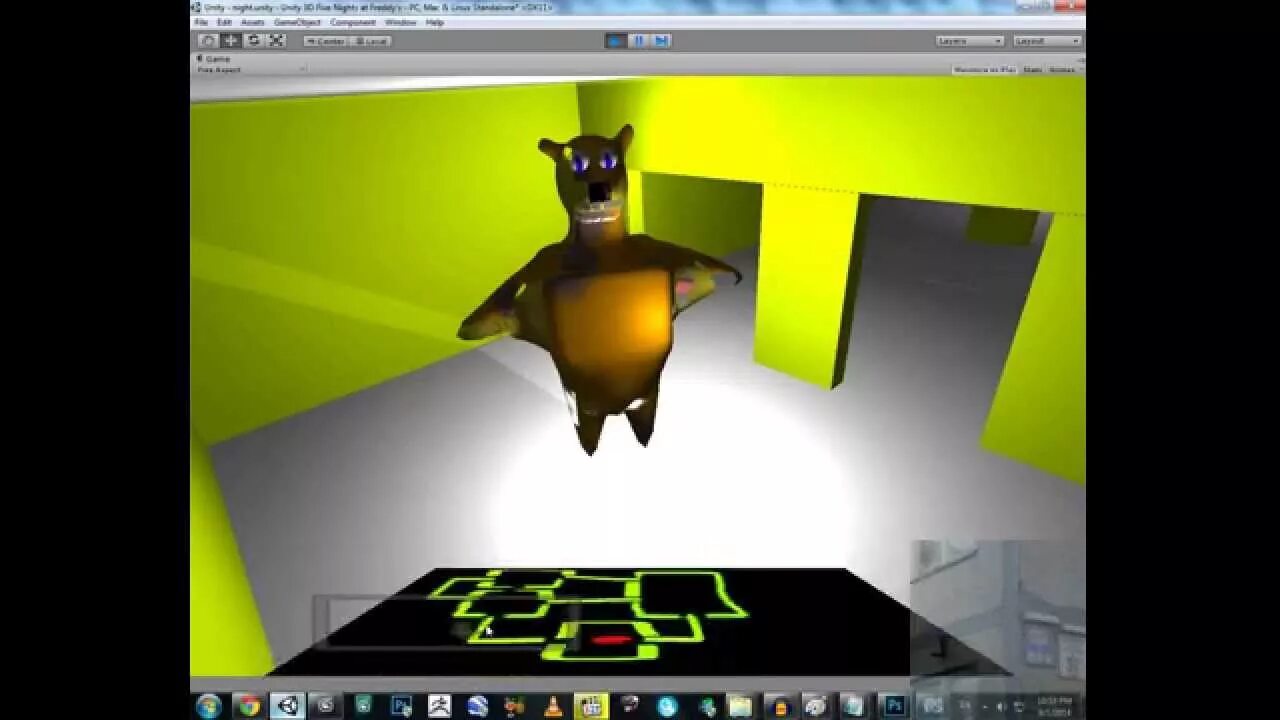Toggle the Stats overlay button
The width and height of the screenshot is (1280, 720).
(x=1032, y=70)
